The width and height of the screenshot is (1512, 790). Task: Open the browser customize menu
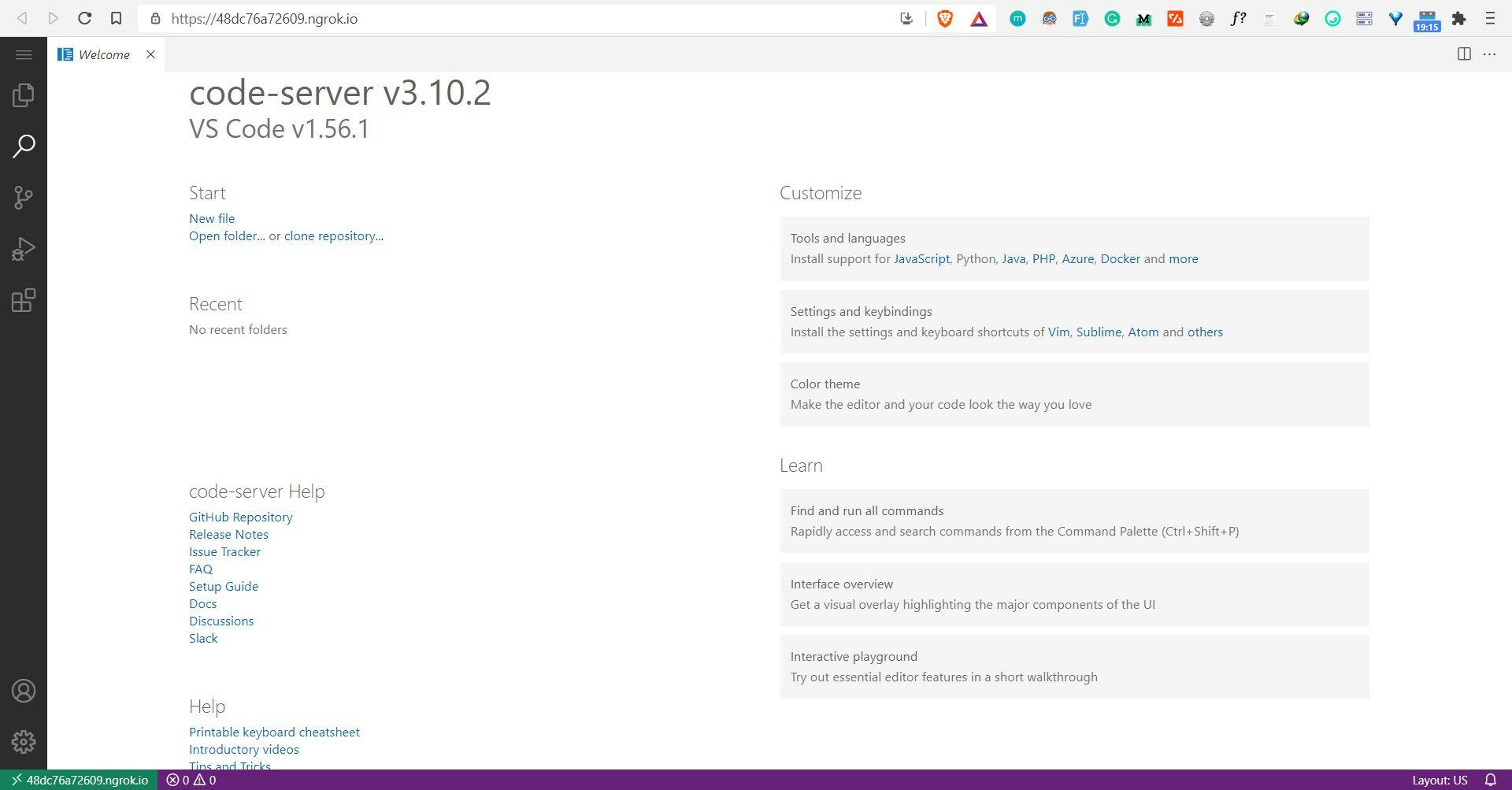click(x=1491, y=19)
